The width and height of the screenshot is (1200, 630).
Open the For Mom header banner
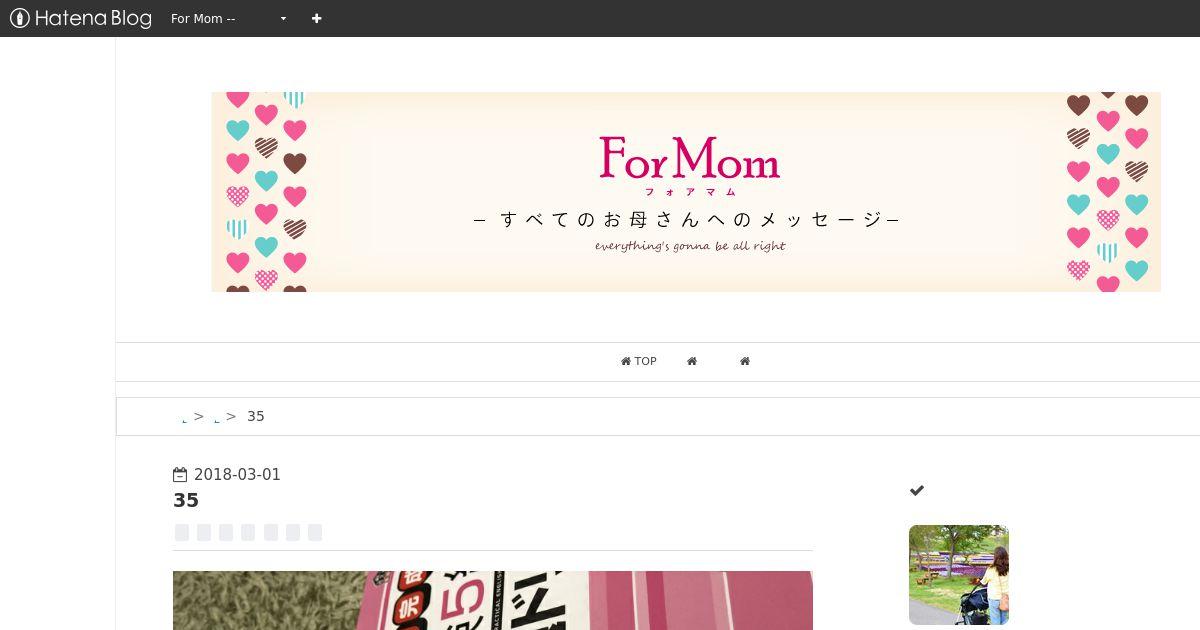pyautogui.click(x=686, y=192)
